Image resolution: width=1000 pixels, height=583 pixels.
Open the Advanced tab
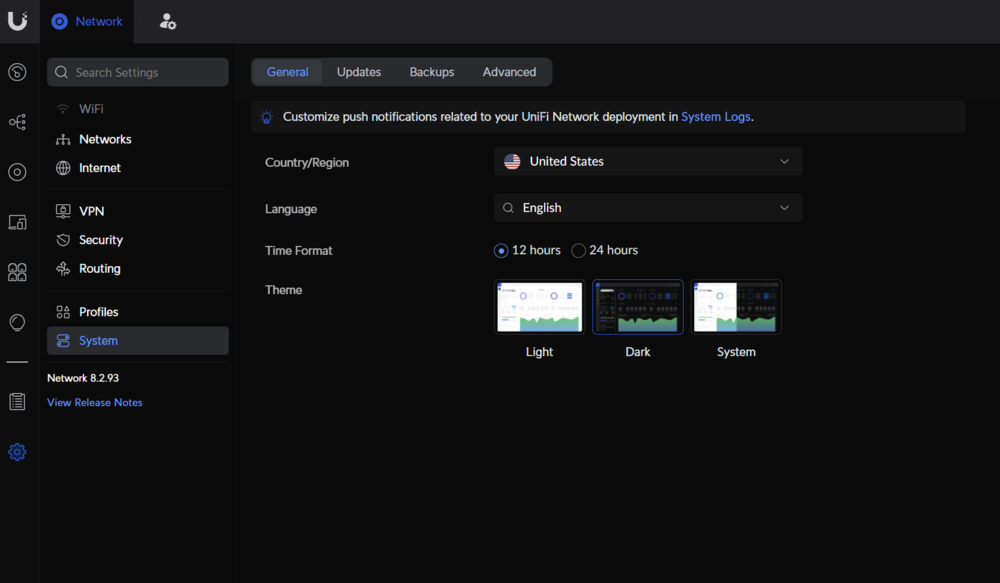[509, 72]
